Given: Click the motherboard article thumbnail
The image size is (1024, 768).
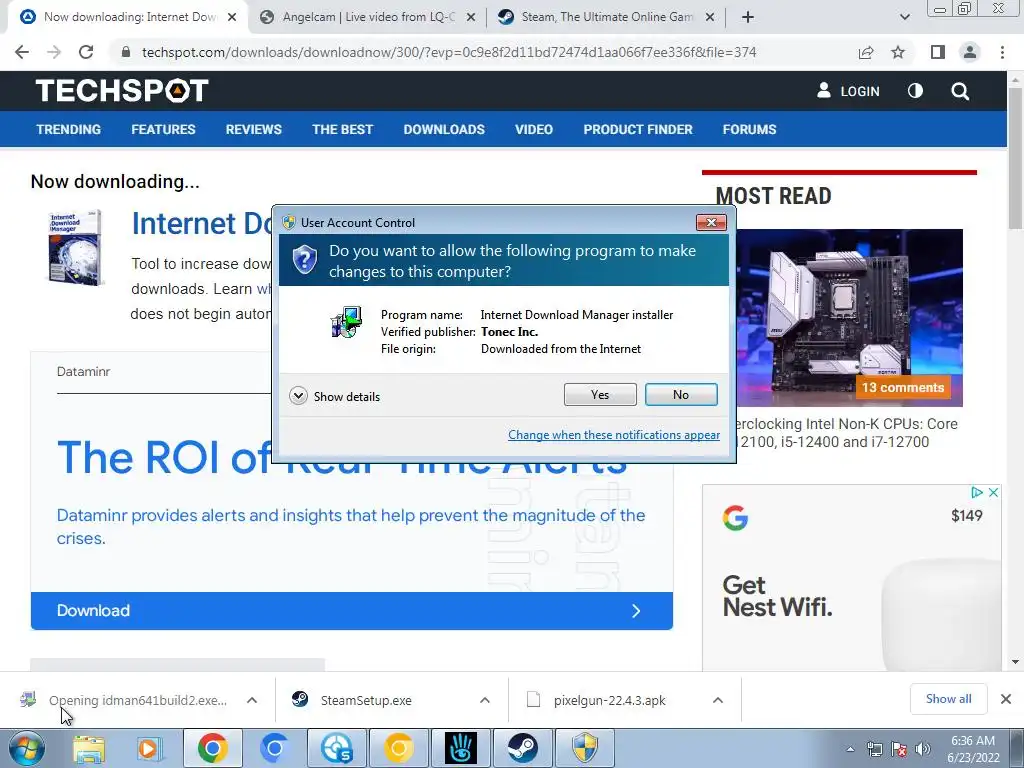Looking at the screenshot, I should click(x=849, y=317).
